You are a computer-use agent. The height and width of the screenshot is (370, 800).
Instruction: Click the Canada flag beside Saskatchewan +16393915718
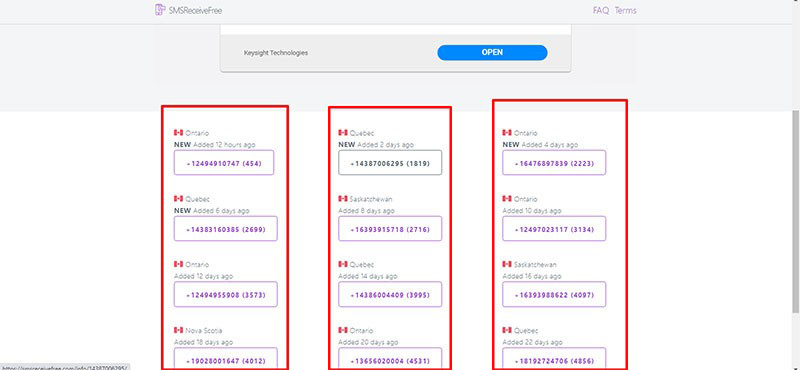pos(343,199)
